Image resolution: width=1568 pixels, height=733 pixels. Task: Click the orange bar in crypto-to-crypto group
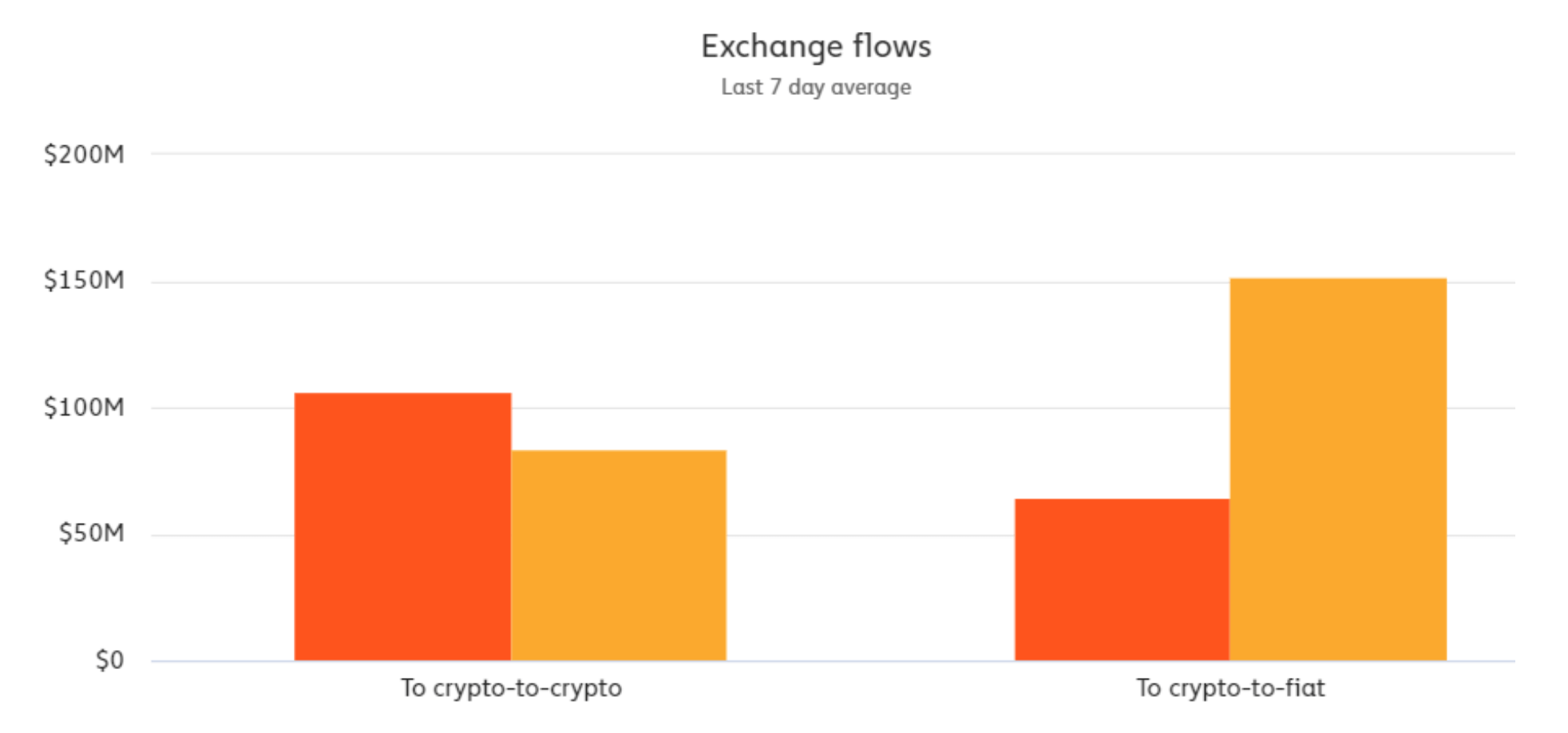point(619,556)
